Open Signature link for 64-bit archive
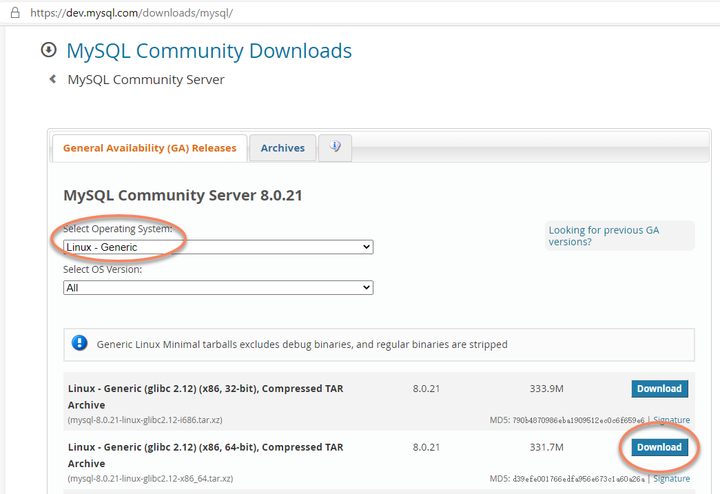Viewport: 720px width, 494px height. pyautogui.click(x=671, y=478)
